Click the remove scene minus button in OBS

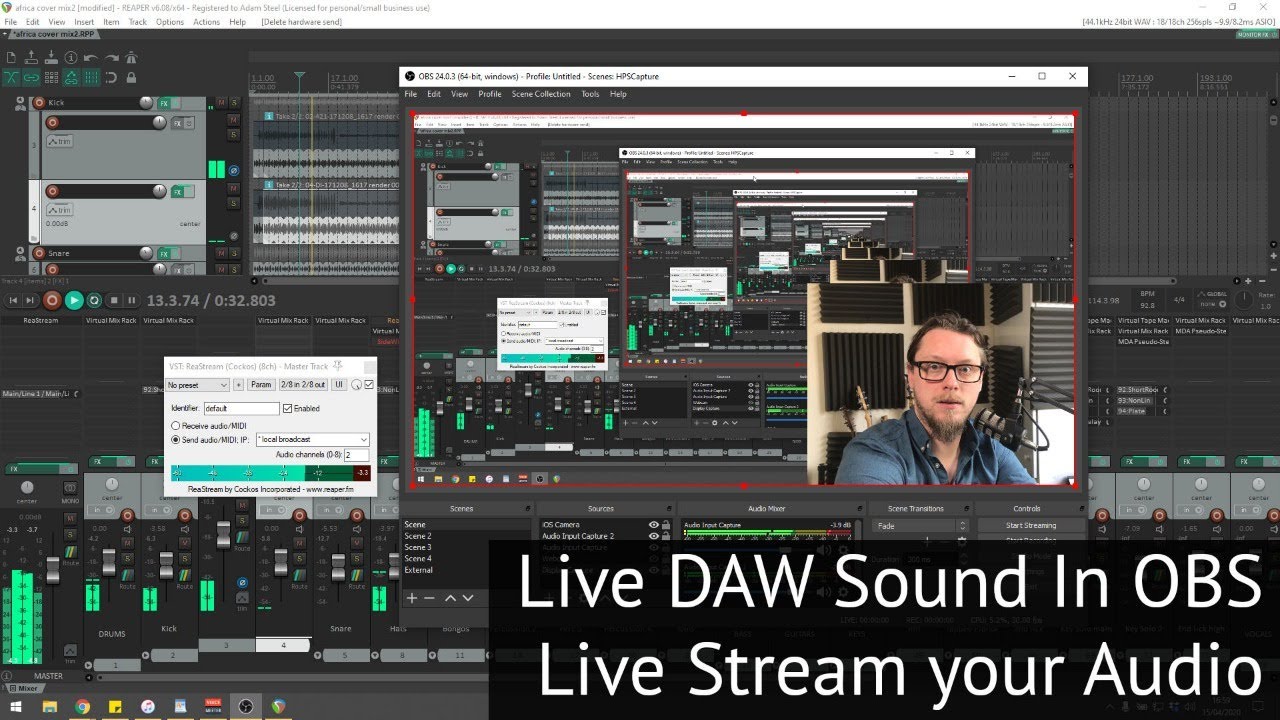click(430, 597)
